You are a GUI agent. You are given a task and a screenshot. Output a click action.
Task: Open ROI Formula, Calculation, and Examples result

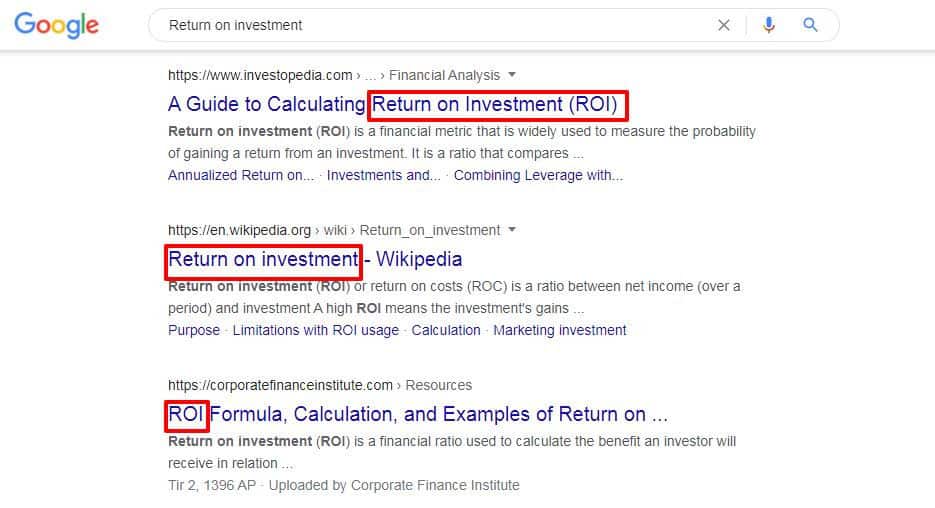(417, 414)
